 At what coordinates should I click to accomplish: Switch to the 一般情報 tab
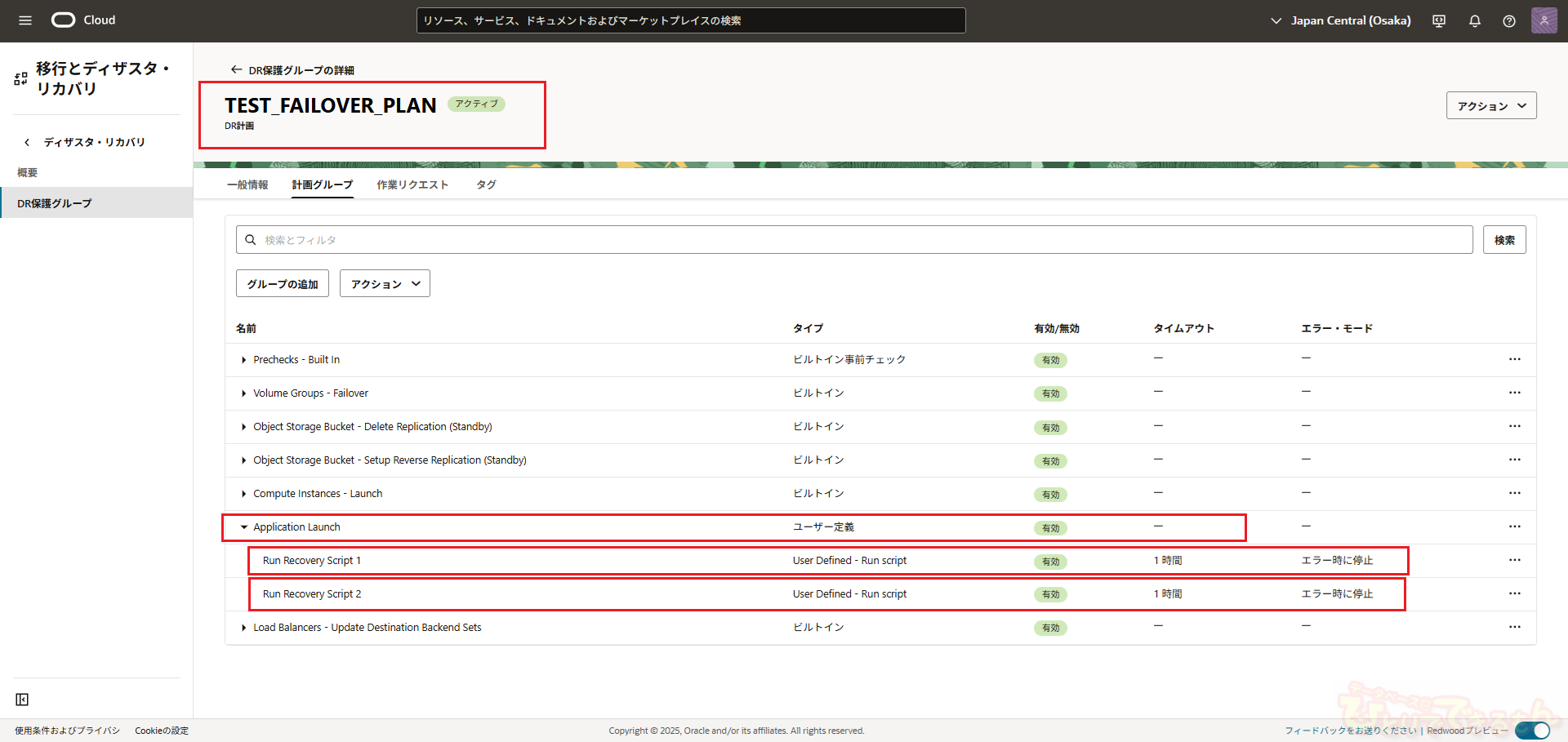(247, 184)
